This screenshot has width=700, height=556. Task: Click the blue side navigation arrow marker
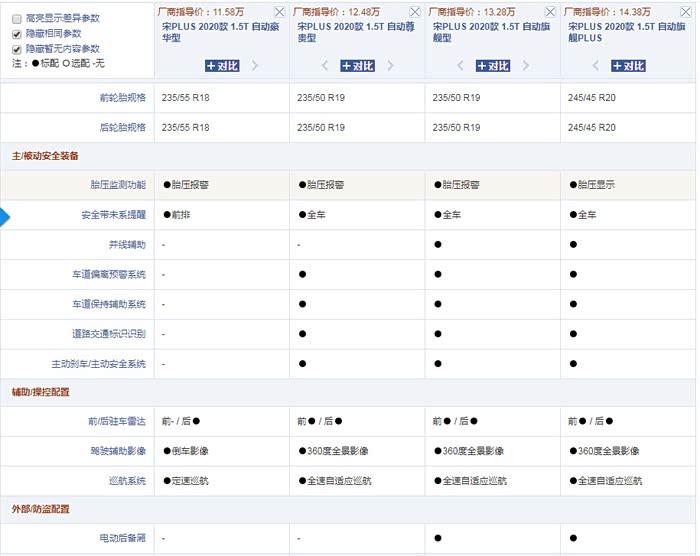pos(4,217)
